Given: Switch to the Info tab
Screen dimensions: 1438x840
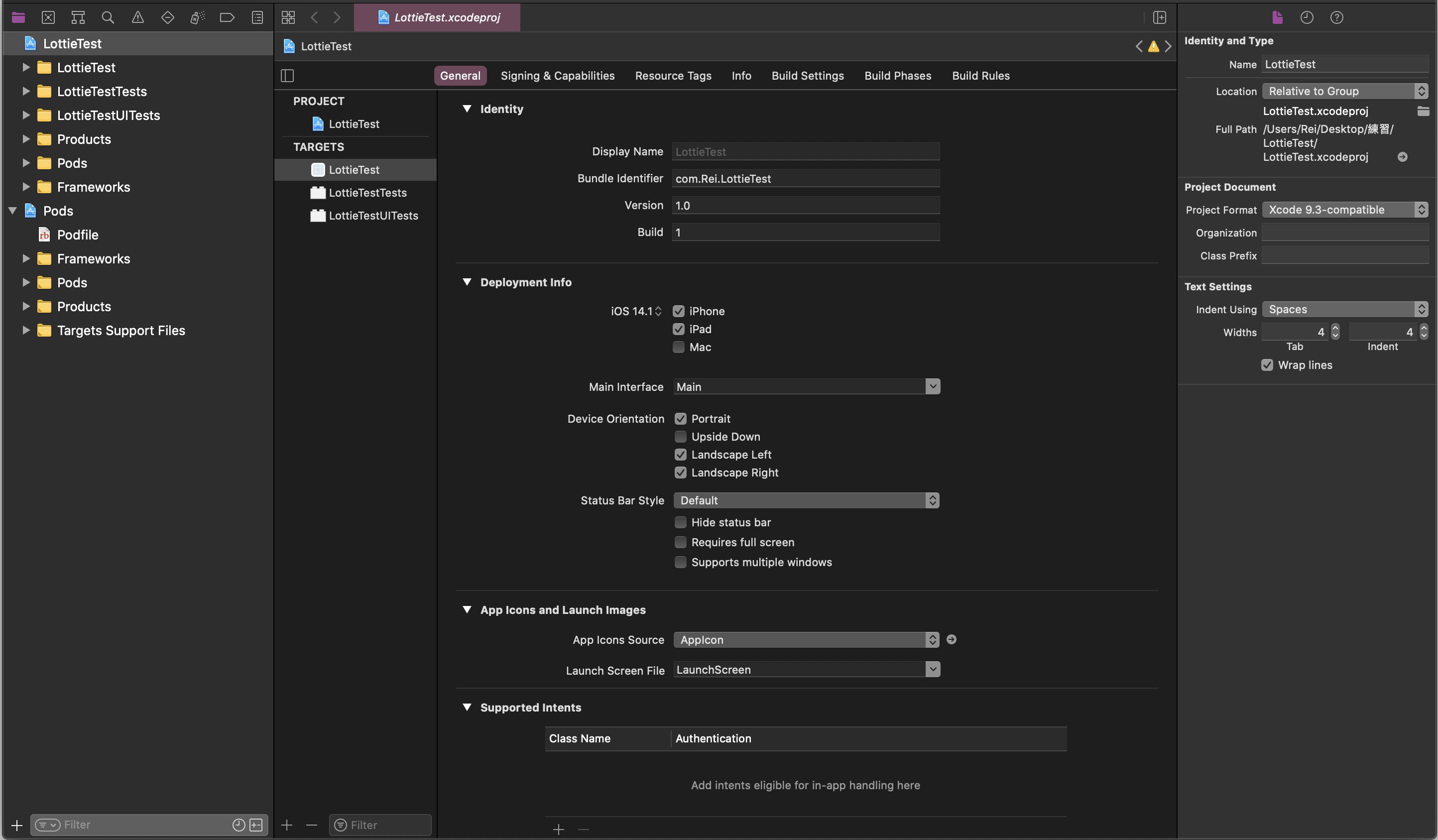Looking at the screenshot, I should 741,76.
